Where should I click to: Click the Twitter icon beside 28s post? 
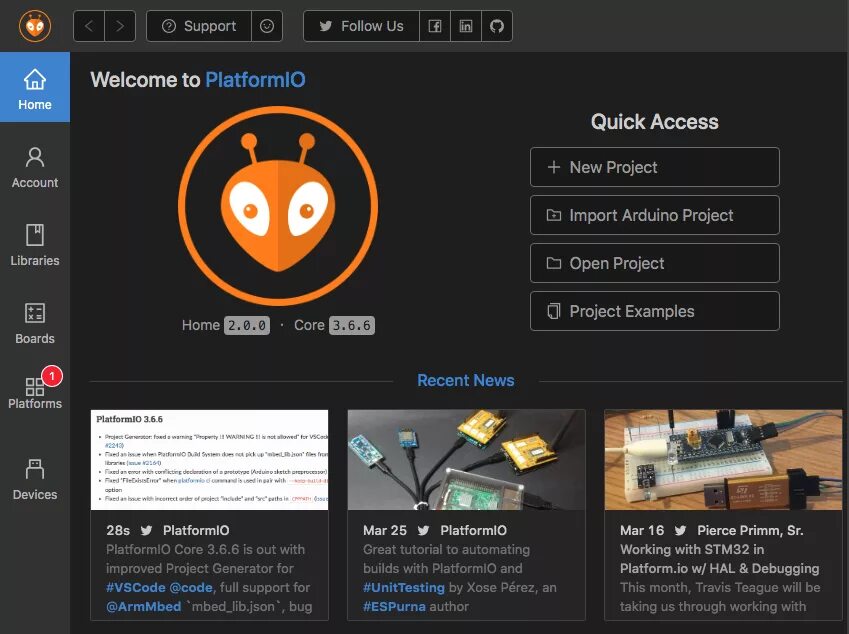tap(146, 531)
